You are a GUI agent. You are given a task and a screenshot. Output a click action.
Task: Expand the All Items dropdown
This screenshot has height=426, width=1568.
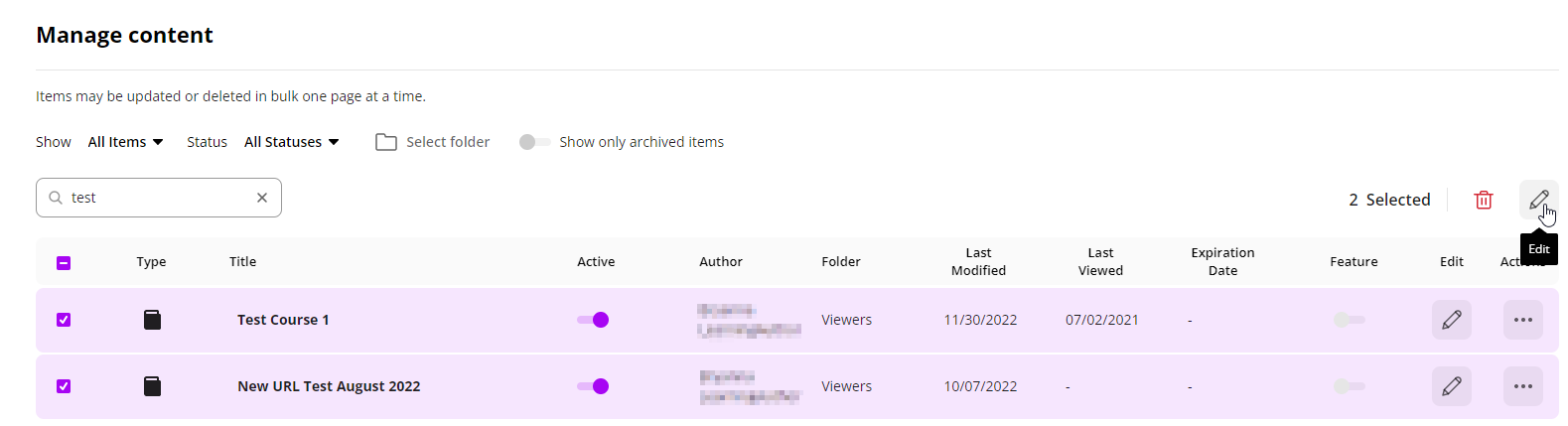coord(125,142)
